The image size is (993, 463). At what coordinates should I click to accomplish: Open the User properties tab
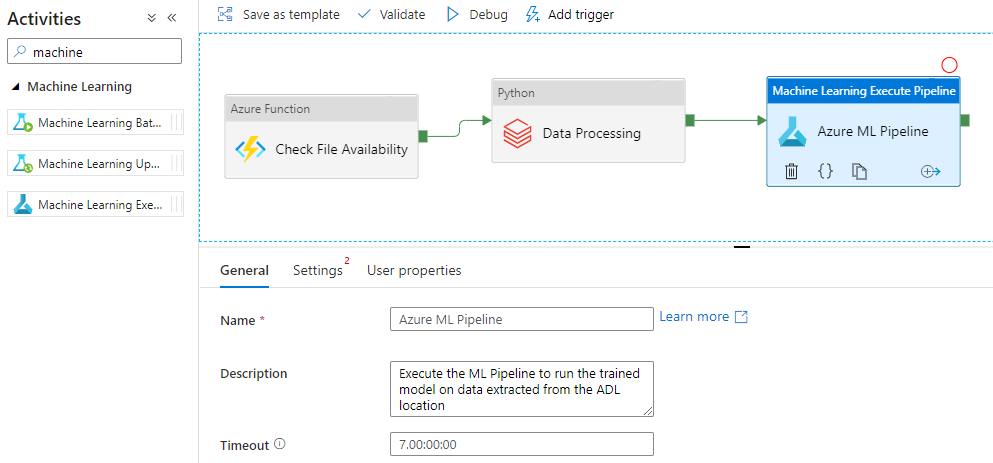(x=414, y=270)
